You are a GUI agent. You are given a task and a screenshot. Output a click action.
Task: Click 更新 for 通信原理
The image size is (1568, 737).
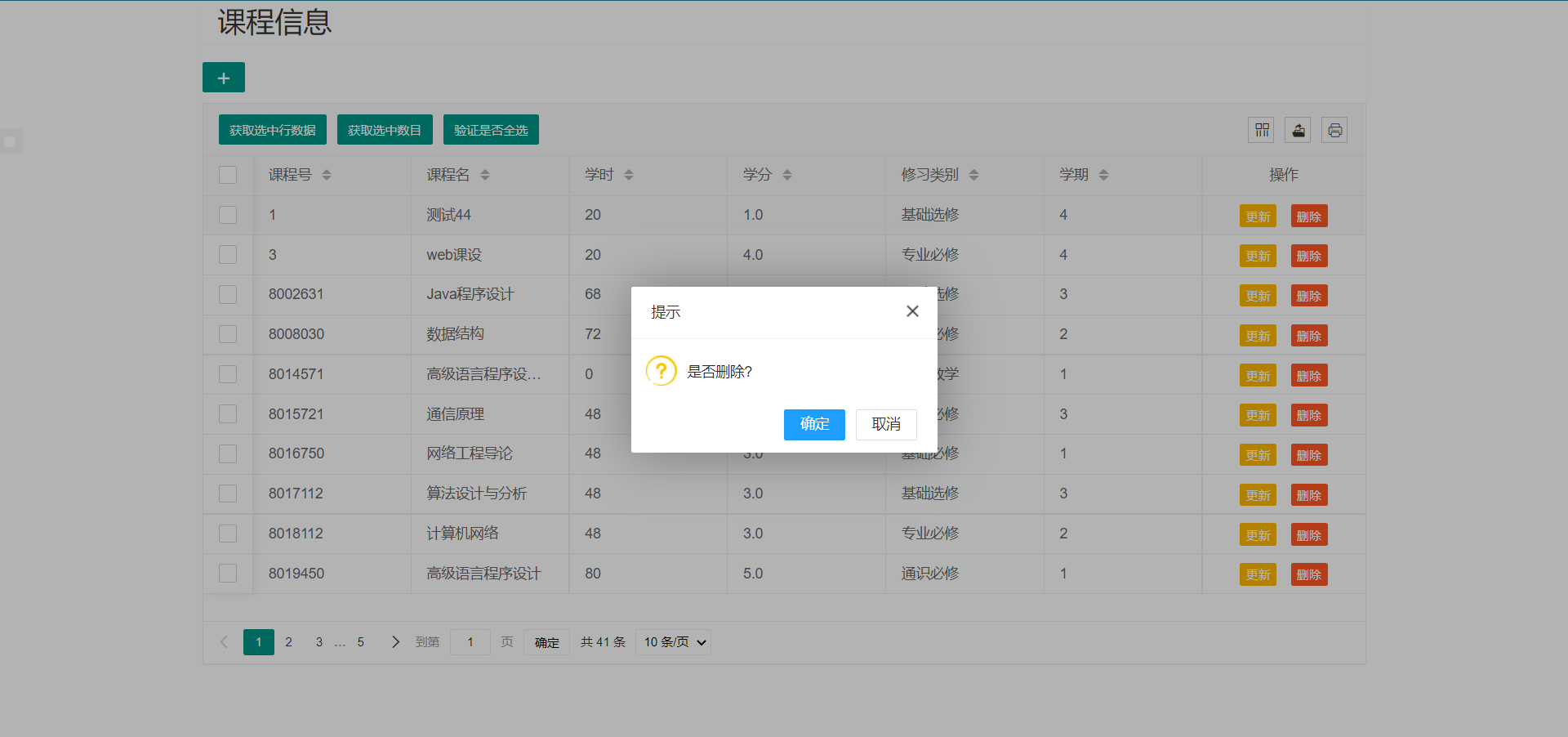coord(1258,415)
